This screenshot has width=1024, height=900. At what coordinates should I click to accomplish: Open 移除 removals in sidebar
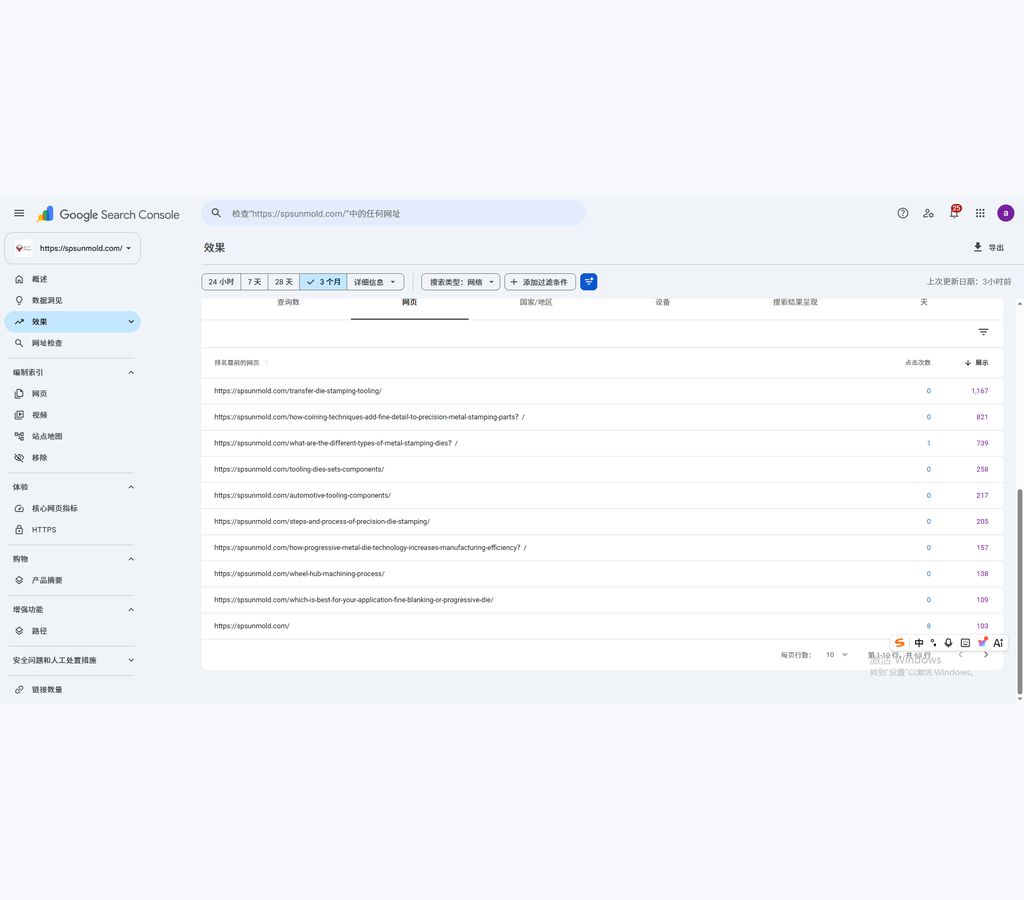click(72, 458)
